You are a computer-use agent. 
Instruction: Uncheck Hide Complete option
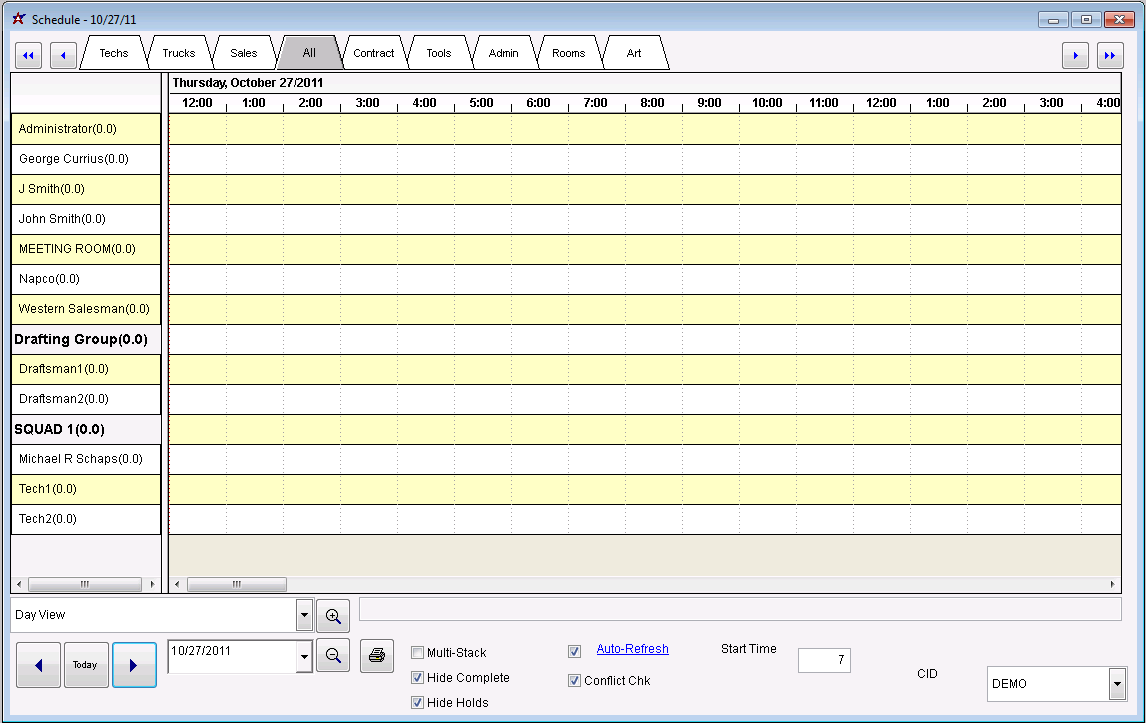[x=418, y=678]
